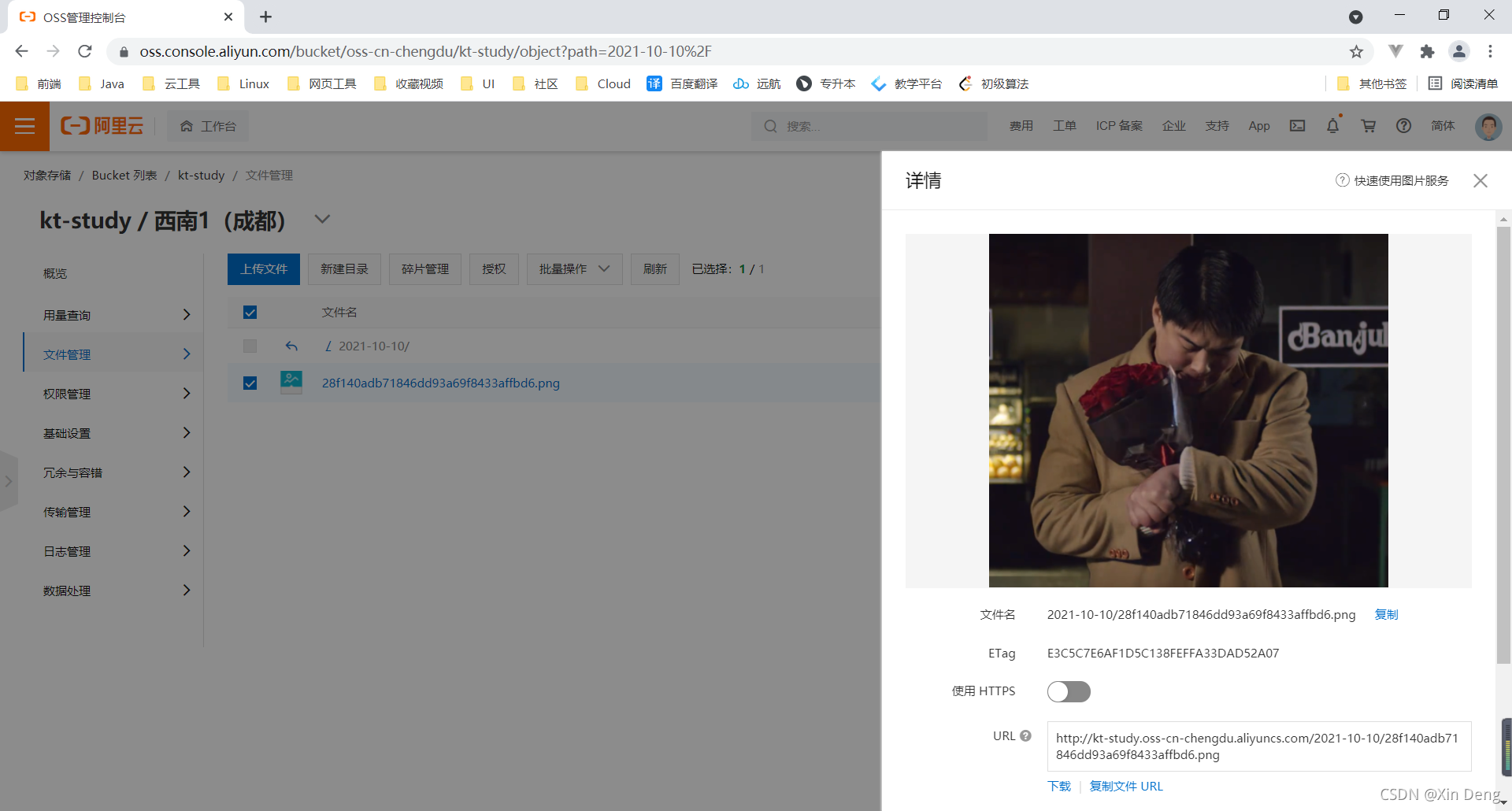Close the 详情 panel

click(1480, 180)
